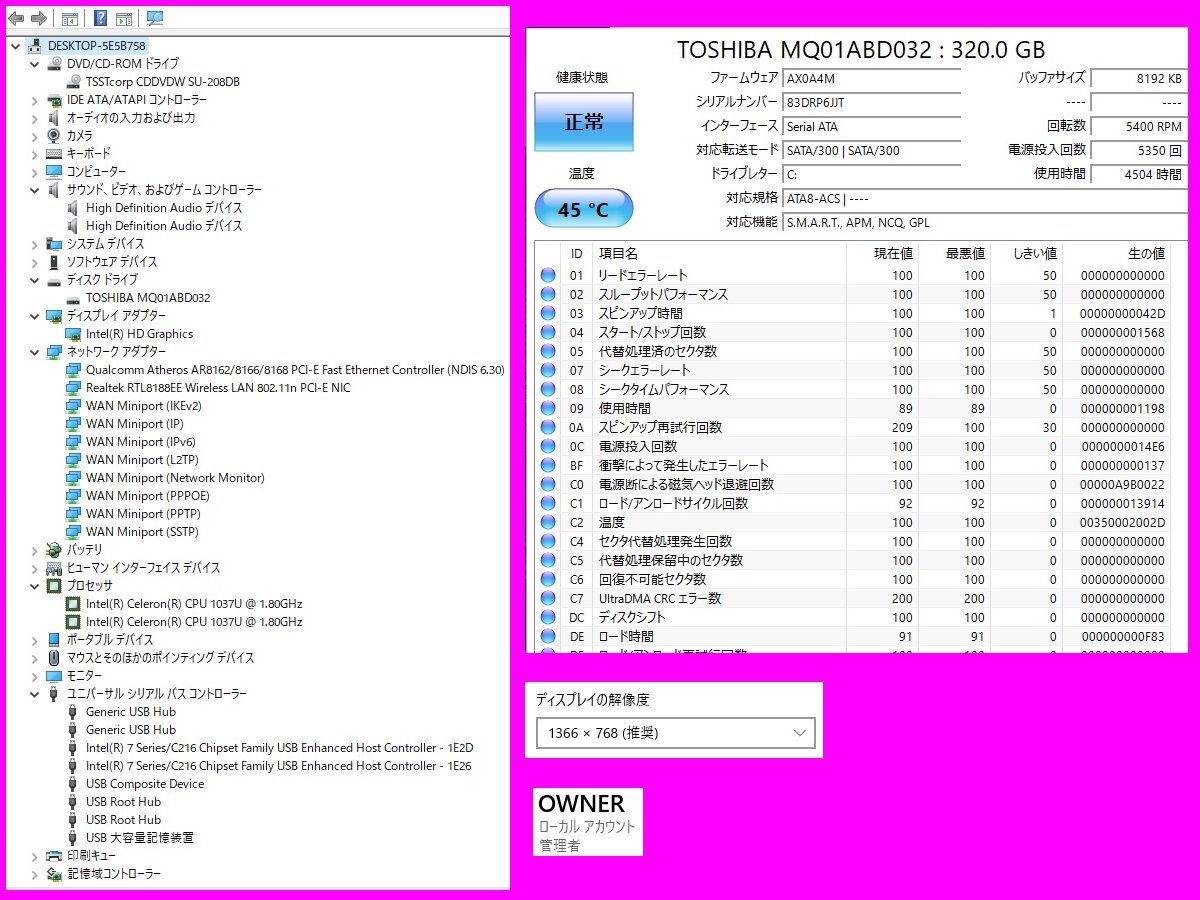Collapse the プロセッサ node
1200x900 pixels.
pos(35,585)
